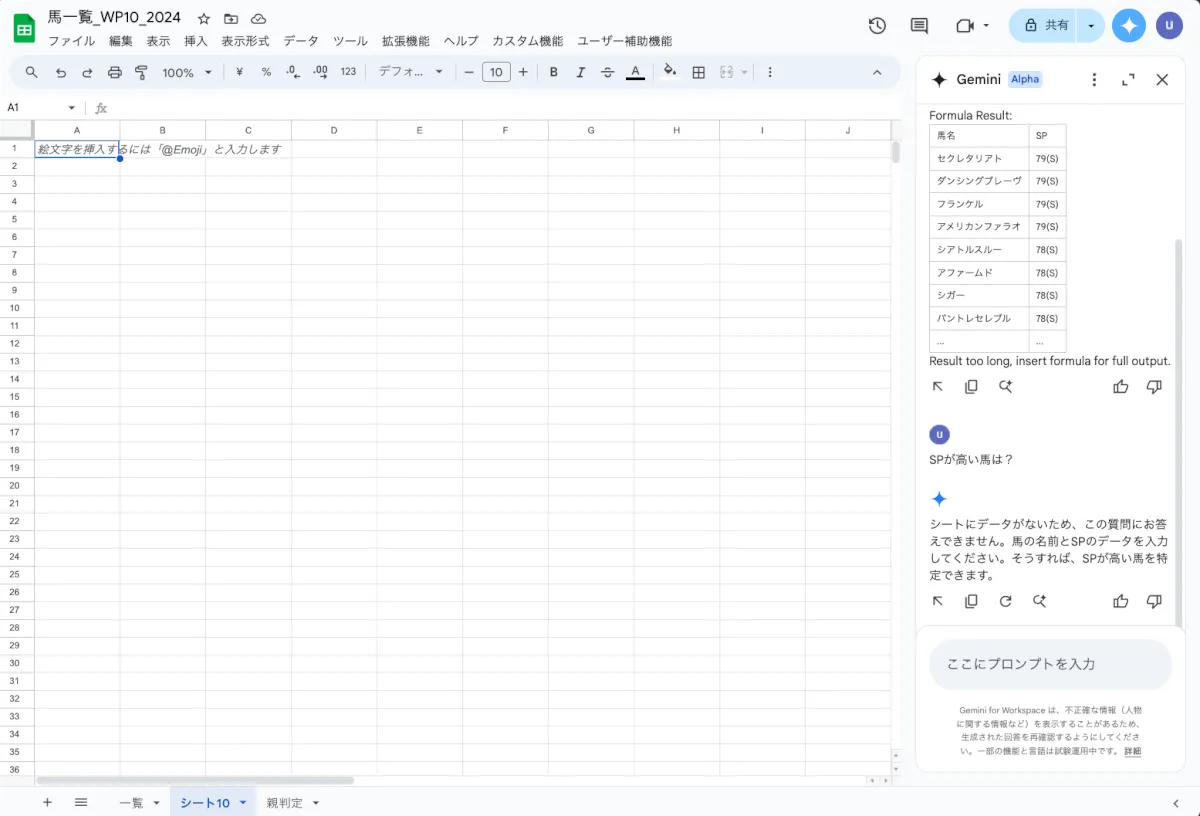Close the Gemini panel

coord(1162,80)
